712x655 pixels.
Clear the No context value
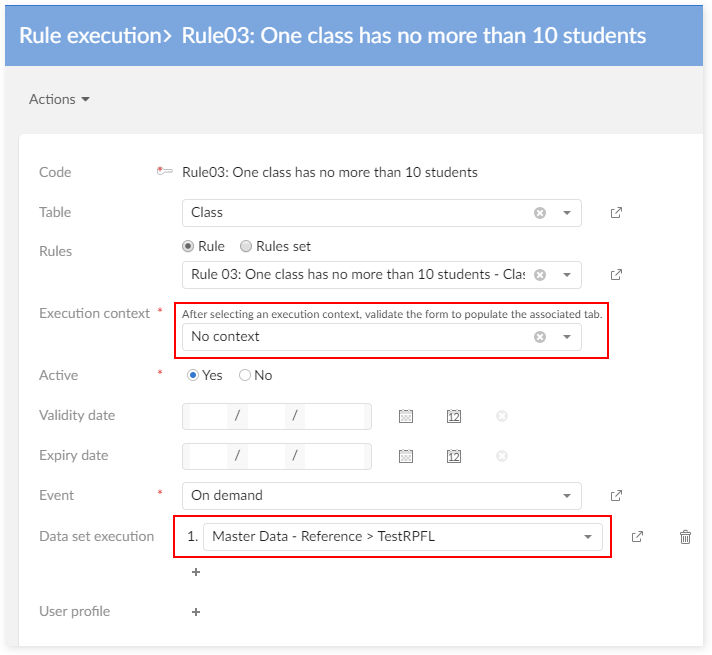tap(539, 337)
